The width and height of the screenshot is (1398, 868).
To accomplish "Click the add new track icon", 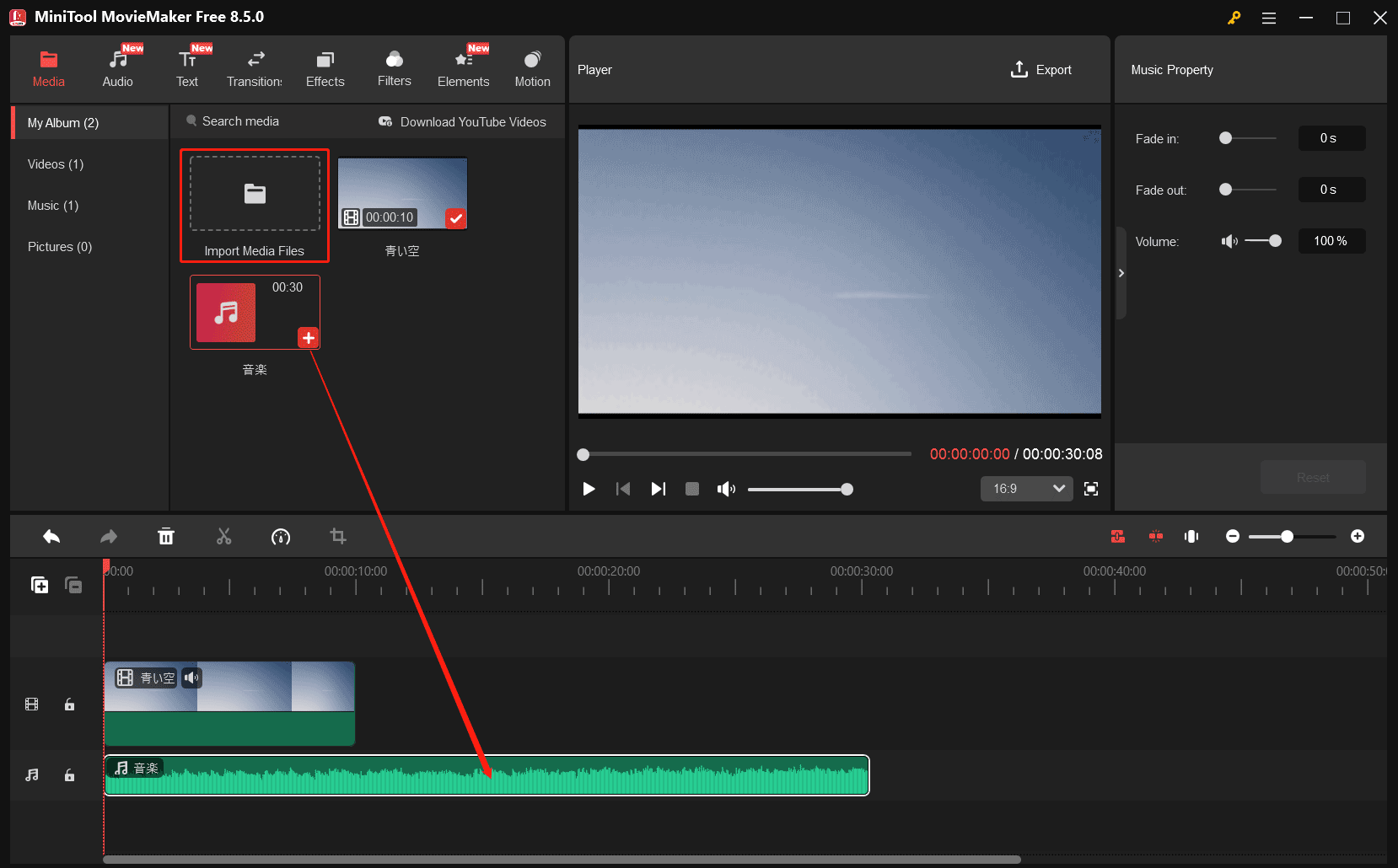I will (40, 584).
